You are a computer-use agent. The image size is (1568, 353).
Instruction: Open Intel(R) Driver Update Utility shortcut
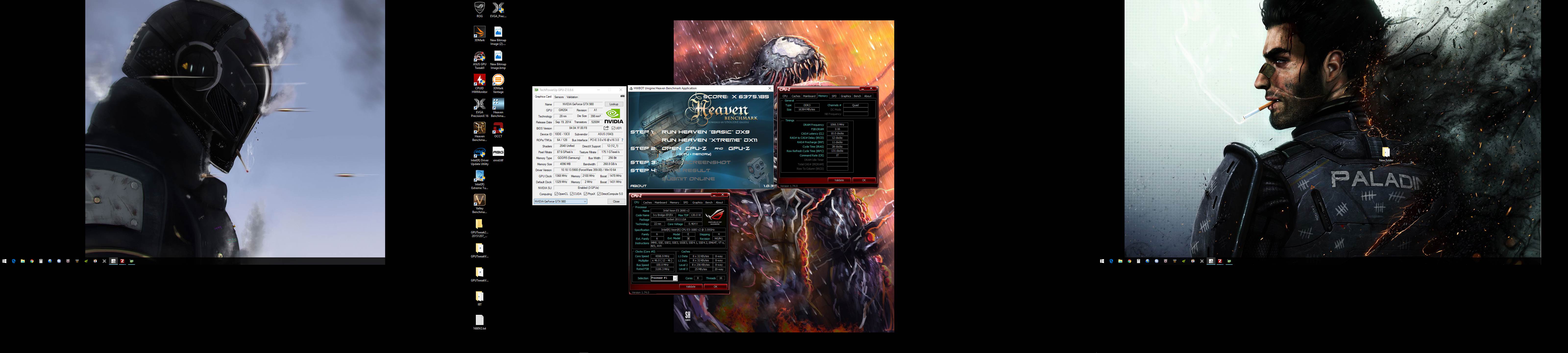pos(480,156)
